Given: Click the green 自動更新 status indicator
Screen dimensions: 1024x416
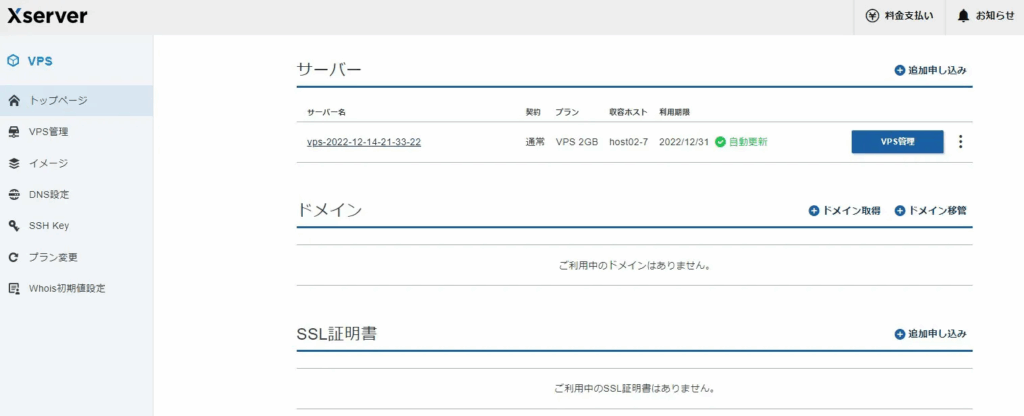Looking at the screenshot, I should coord(741,142).
